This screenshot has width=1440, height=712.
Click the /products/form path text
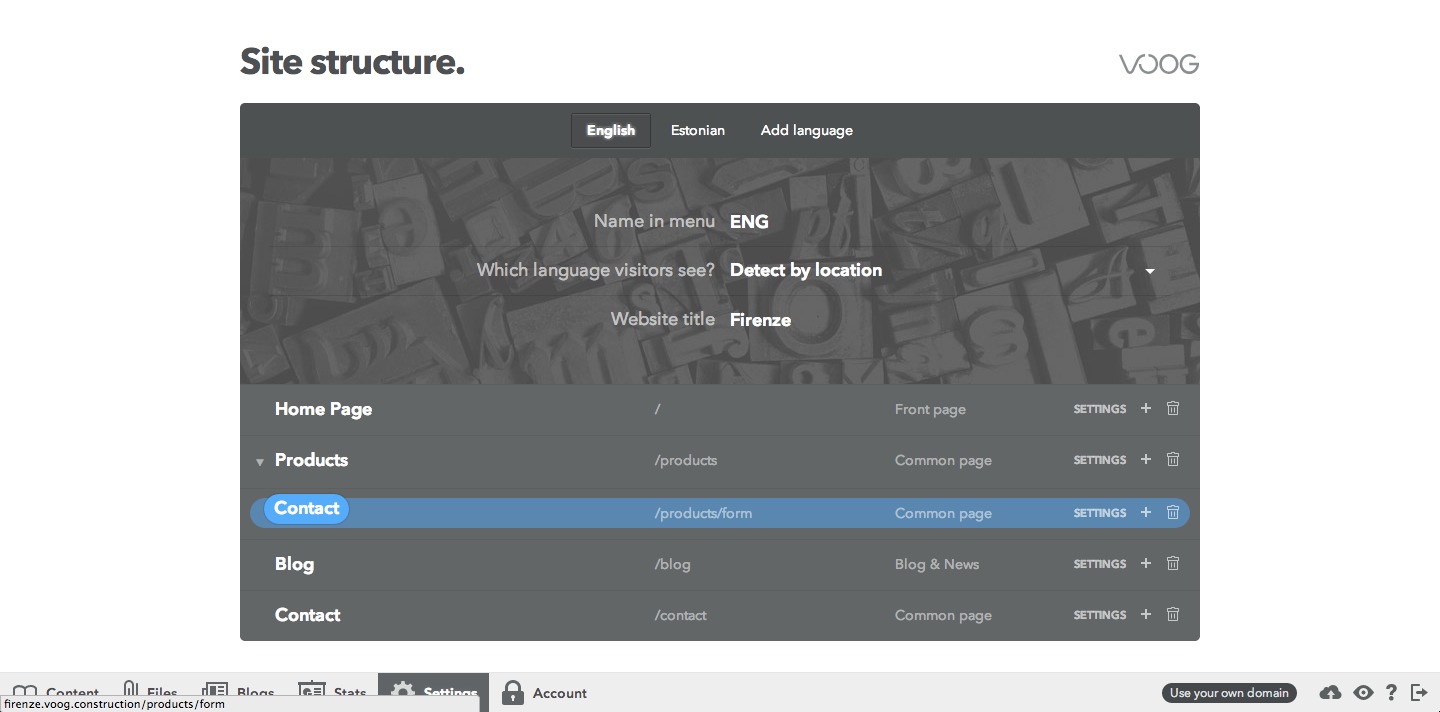pos(703,513)
